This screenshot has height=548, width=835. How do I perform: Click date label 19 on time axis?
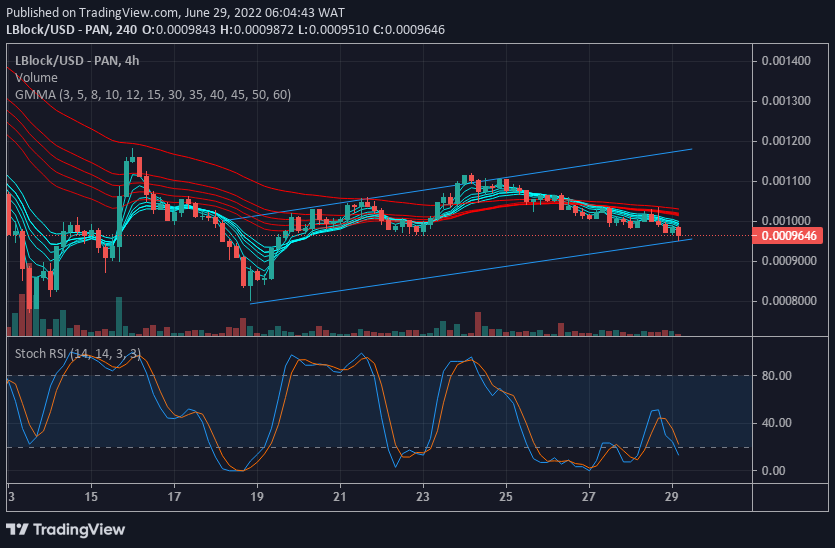(257, 496)
